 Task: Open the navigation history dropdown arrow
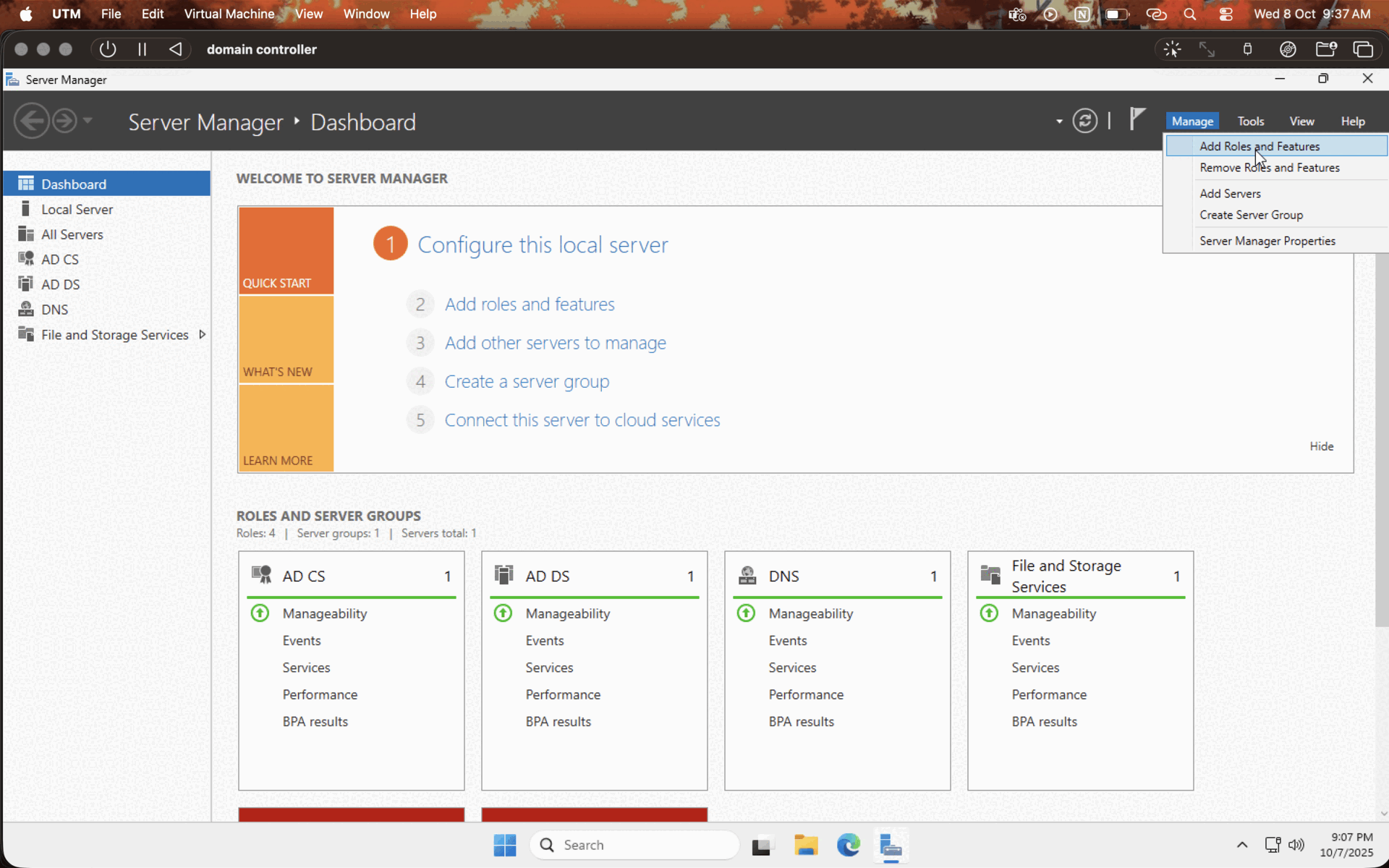click(x=88, y=121)
